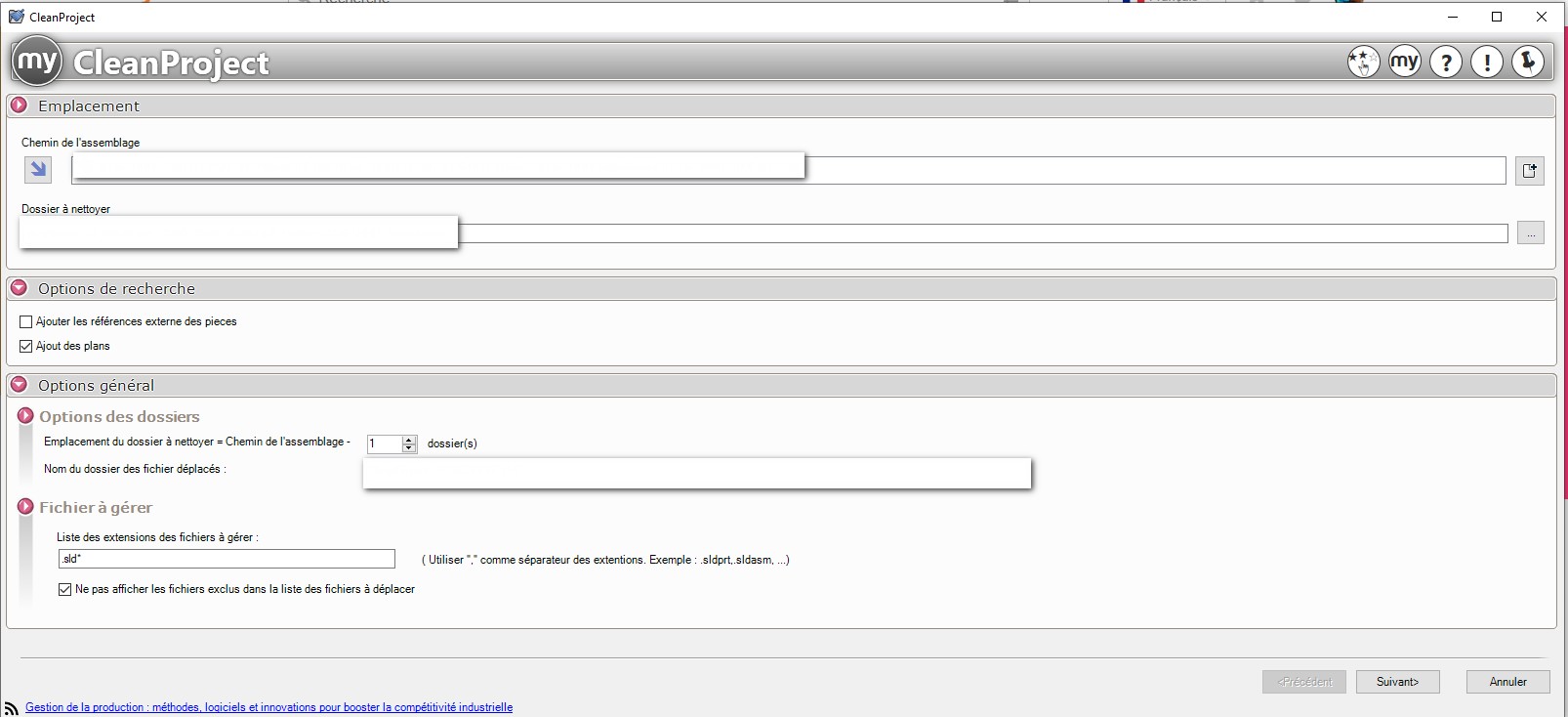Go to the next step with Suivant
This screenshot has width=1568, height=717.
pyautogui.click(x=1397, y=682)
